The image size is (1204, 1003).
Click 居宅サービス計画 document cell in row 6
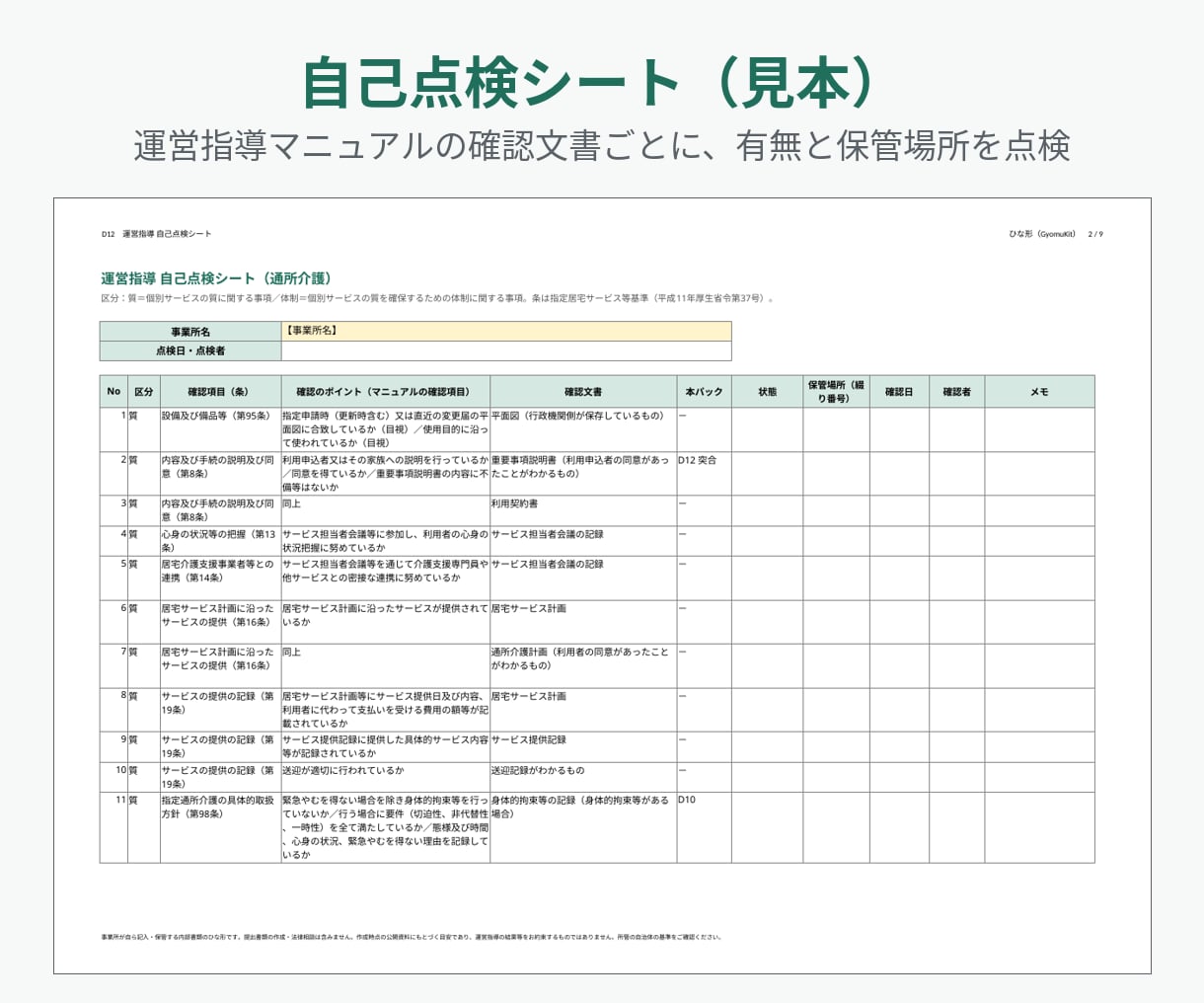click(582, 622)
